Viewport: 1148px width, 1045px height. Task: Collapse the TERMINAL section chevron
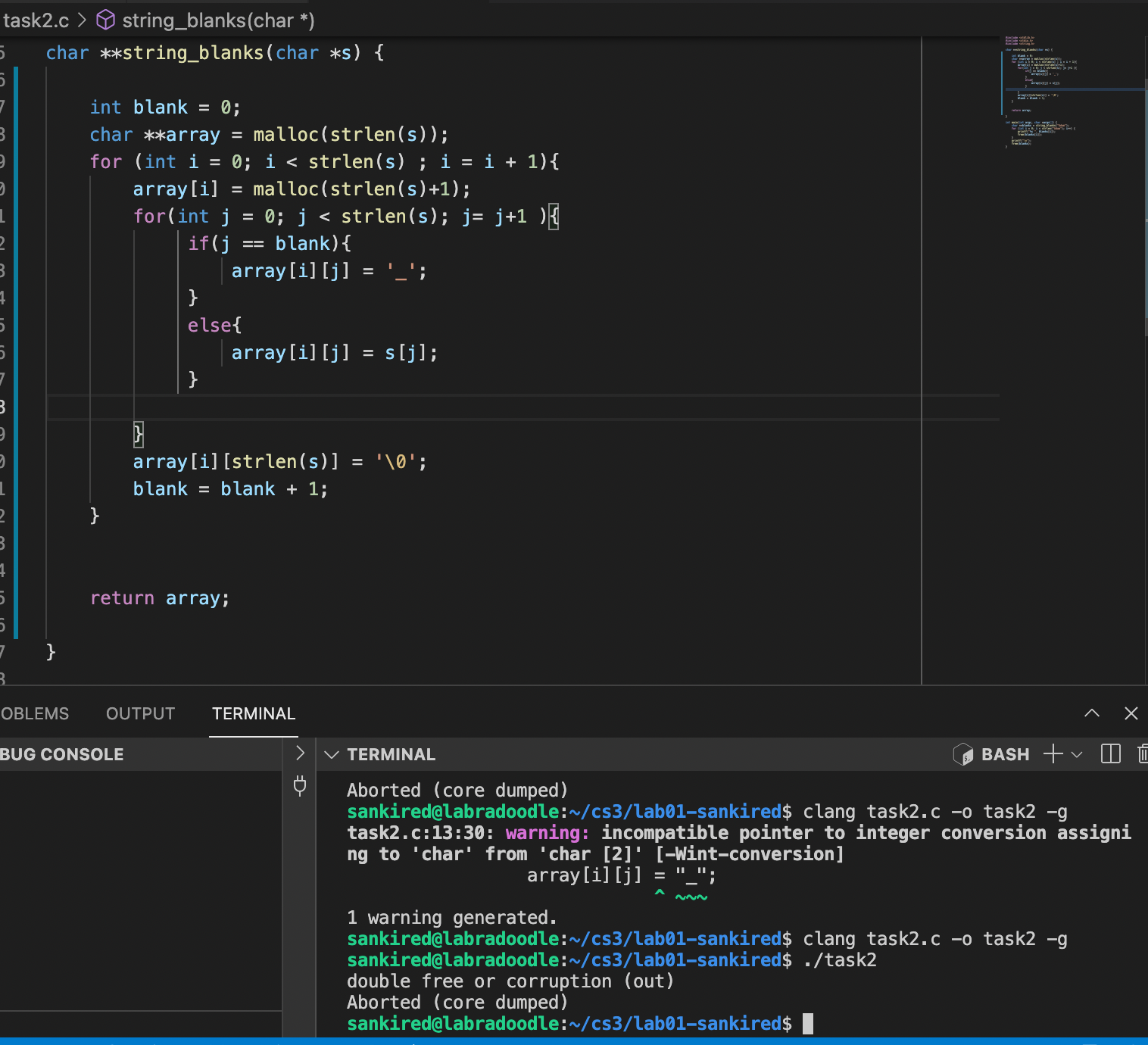click(x=331, y=754)
